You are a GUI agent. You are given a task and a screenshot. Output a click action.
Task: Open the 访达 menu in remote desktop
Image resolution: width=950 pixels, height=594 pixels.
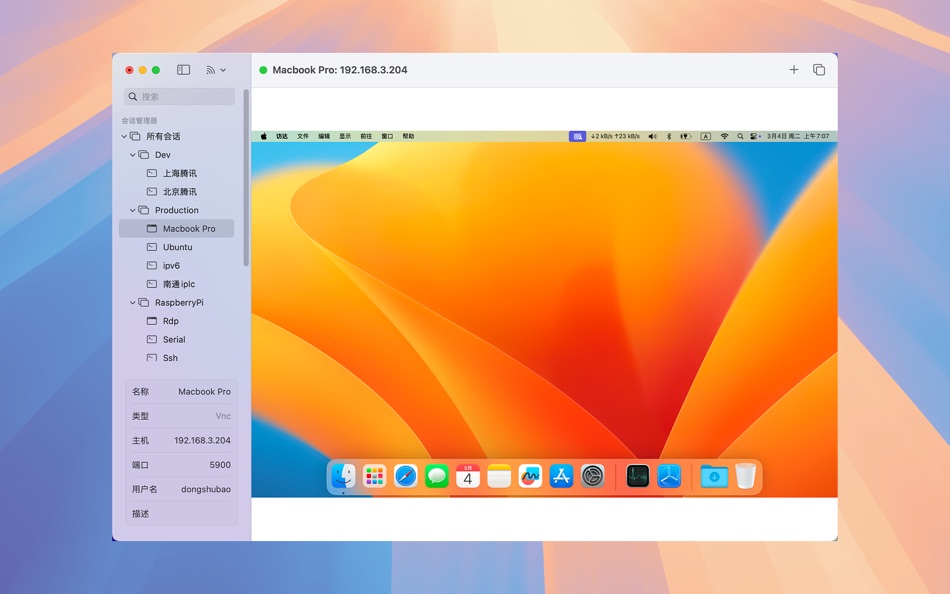click(282, 136)
